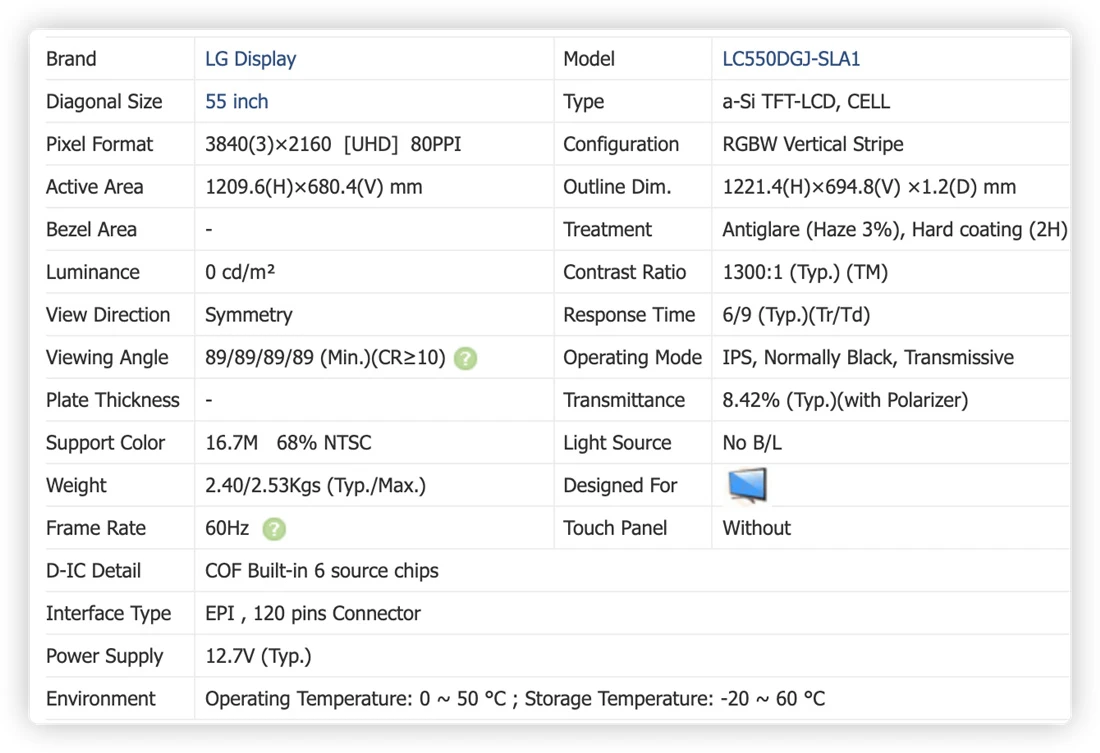Click IPS, Normally Black, Transmissive value
Image resolution: width=1100 pixels, height=753 pixels.
click(x=868, y=358)
